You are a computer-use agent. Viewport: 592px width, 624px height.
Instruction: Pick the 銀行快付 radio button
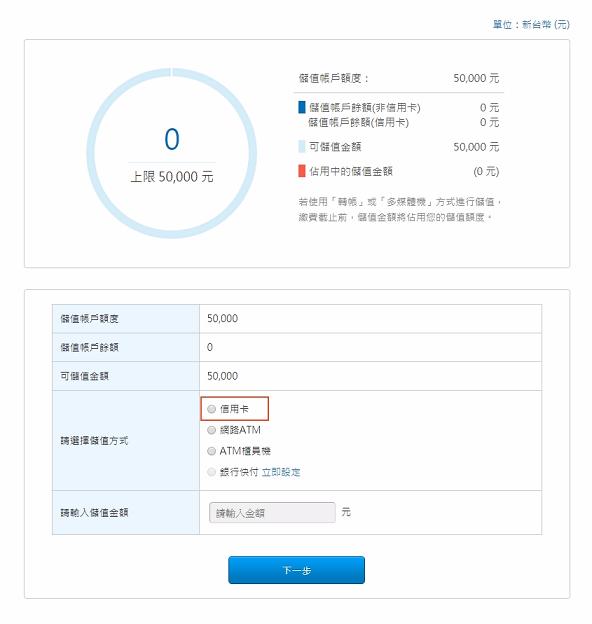tap(211, 472)
